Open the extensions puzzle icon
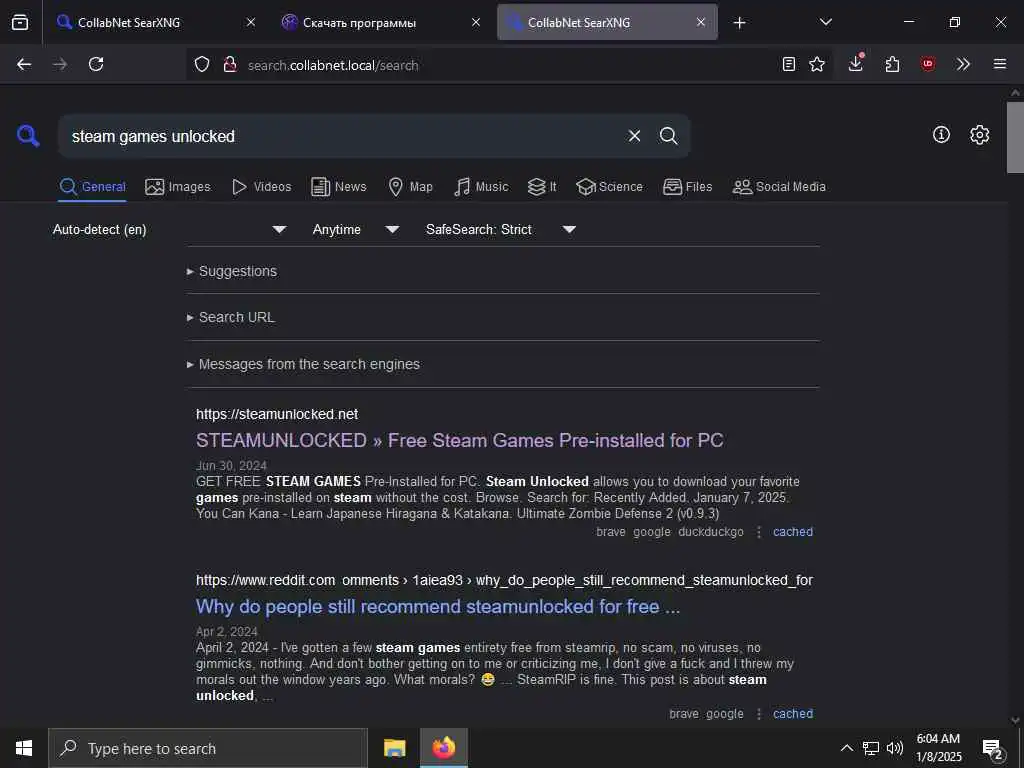This screenshot has height=768, width=1024. click(x=892, y=64)
